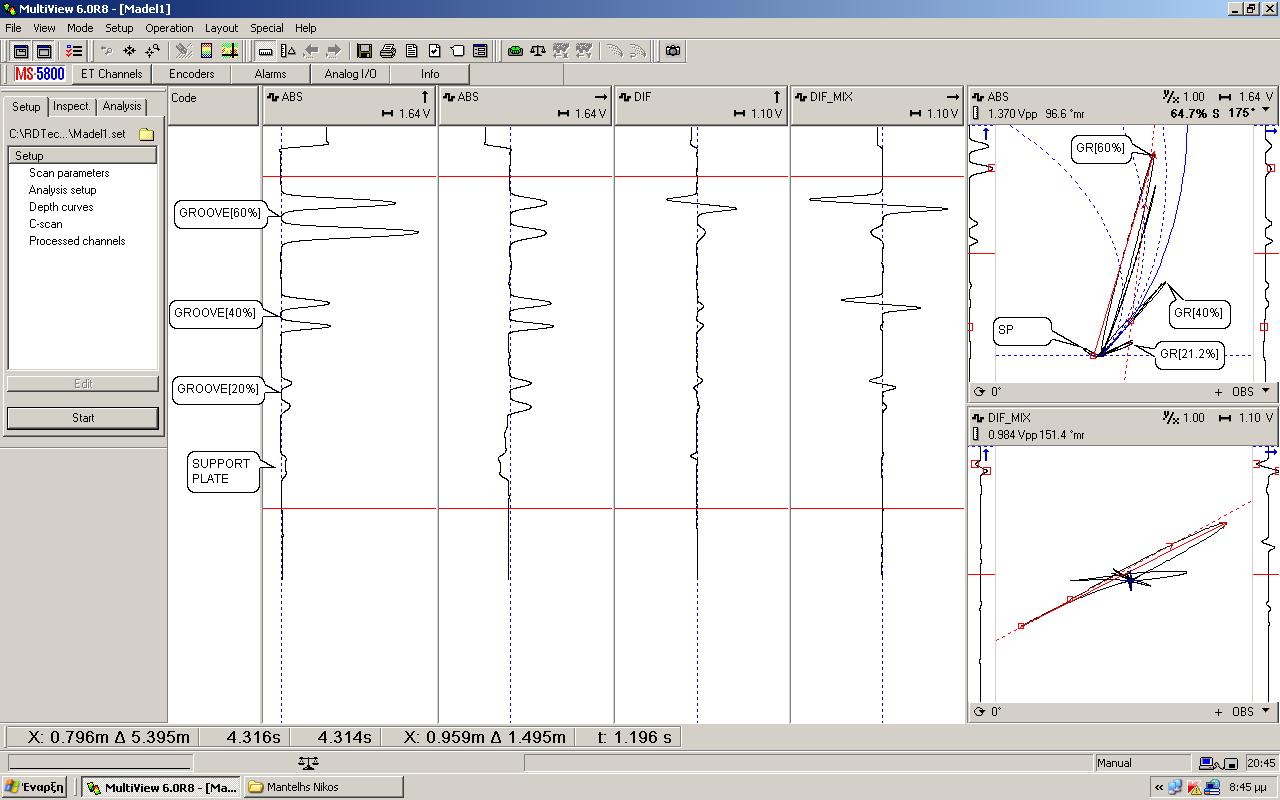Click the SUPPORT PLATE code label
The image size is (1280, 800).
[225, 471]
